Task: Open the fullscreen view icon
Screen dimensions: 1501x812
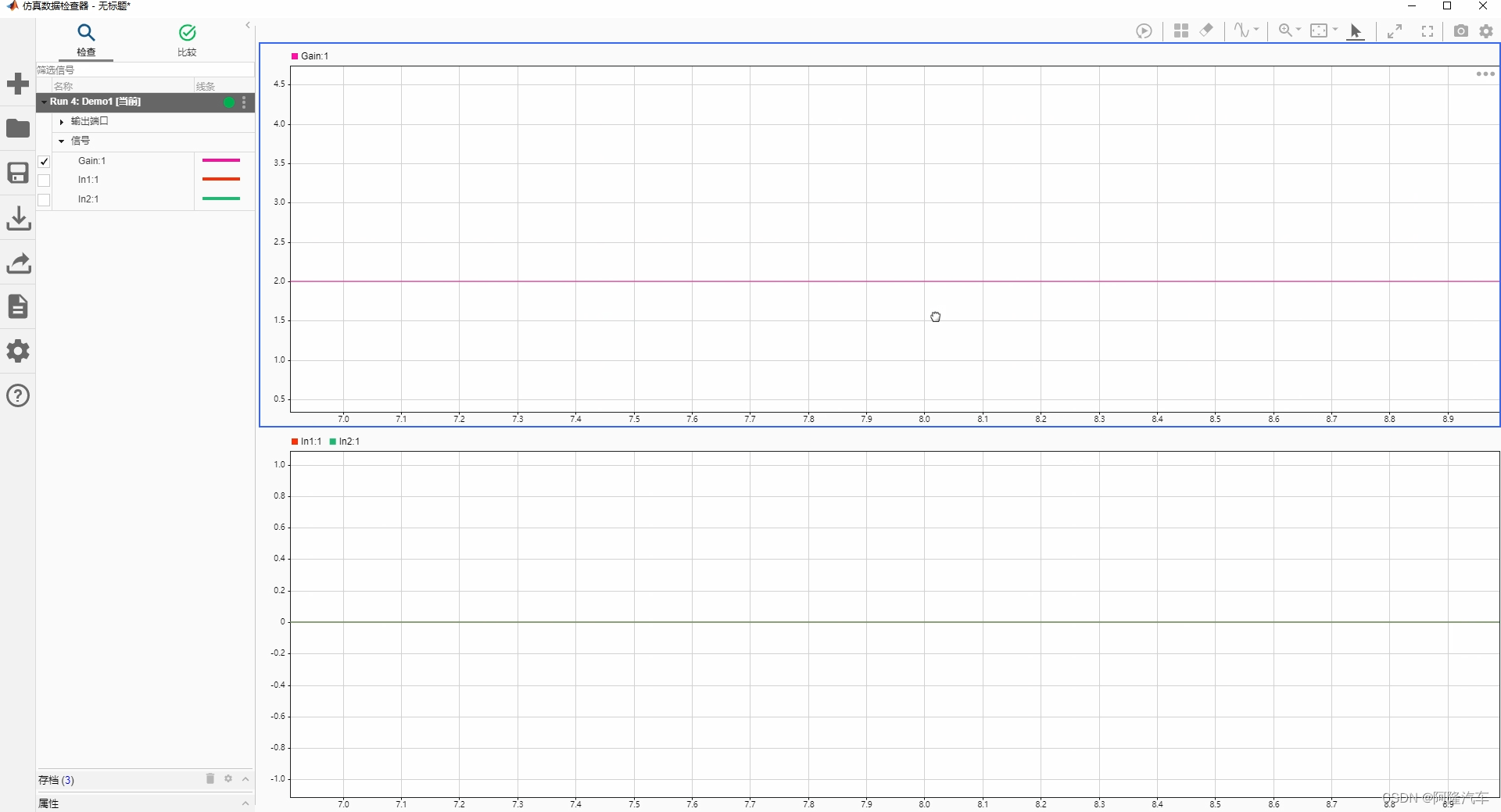Action: click(1426, 31)
